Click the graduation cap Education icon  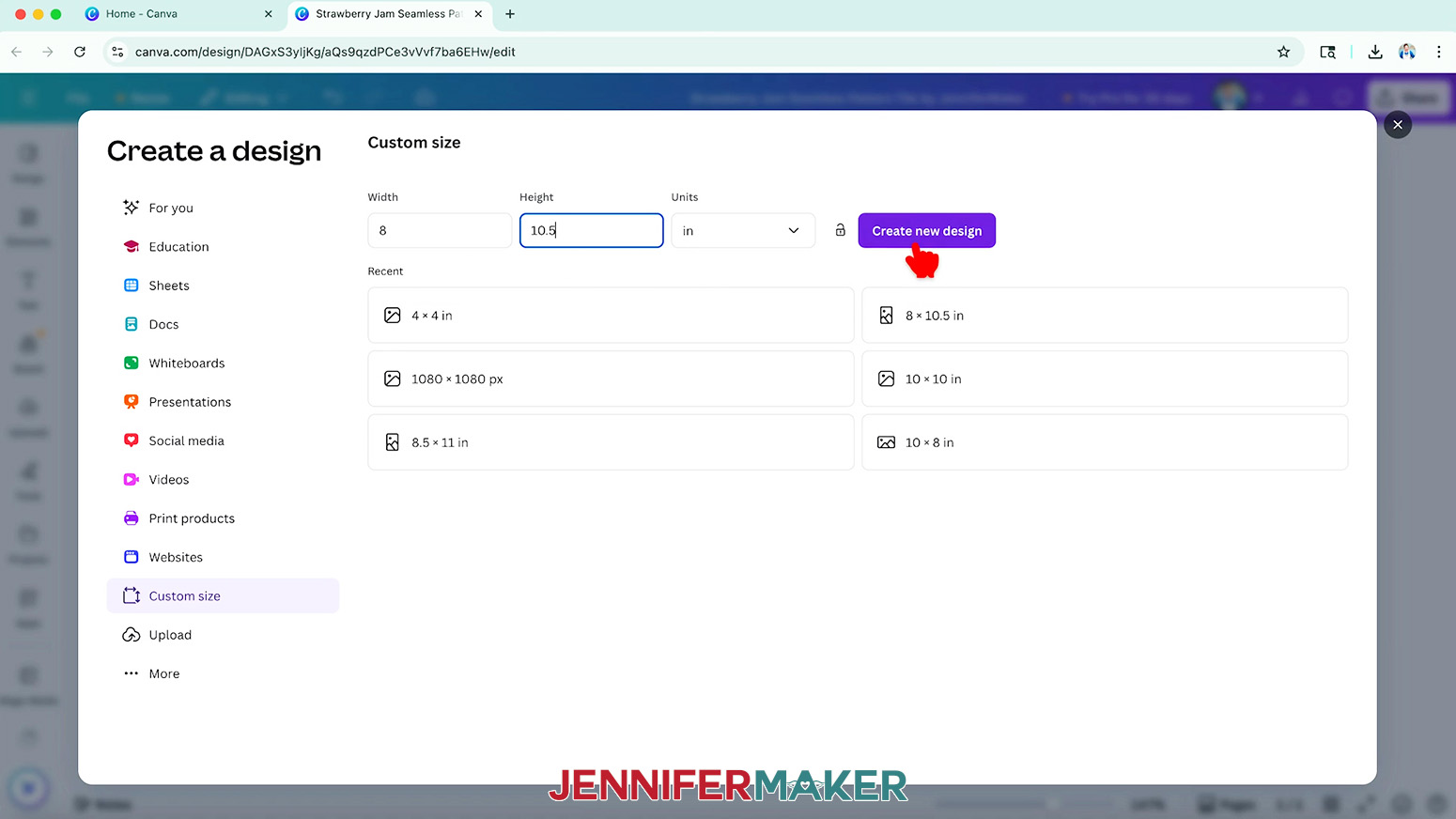132,247
